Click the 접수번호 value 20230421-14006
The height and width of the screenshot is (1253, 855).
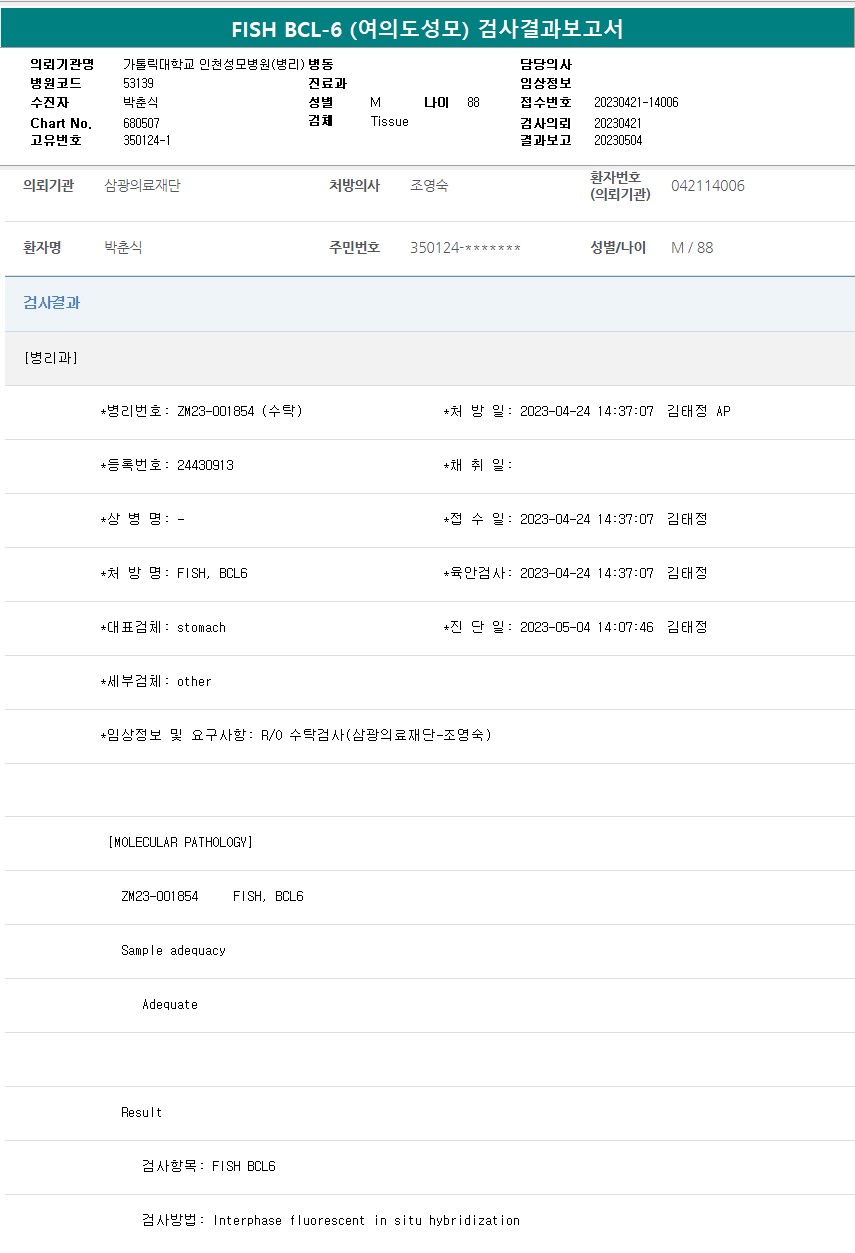pos(635,102)
